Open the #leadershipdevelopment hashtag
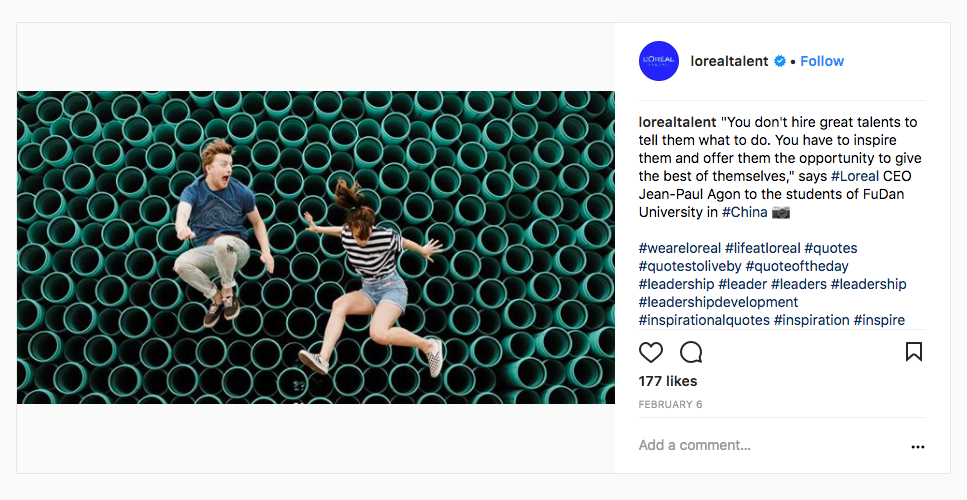Screen dimensions: 967x500 [x=718, y=302]
